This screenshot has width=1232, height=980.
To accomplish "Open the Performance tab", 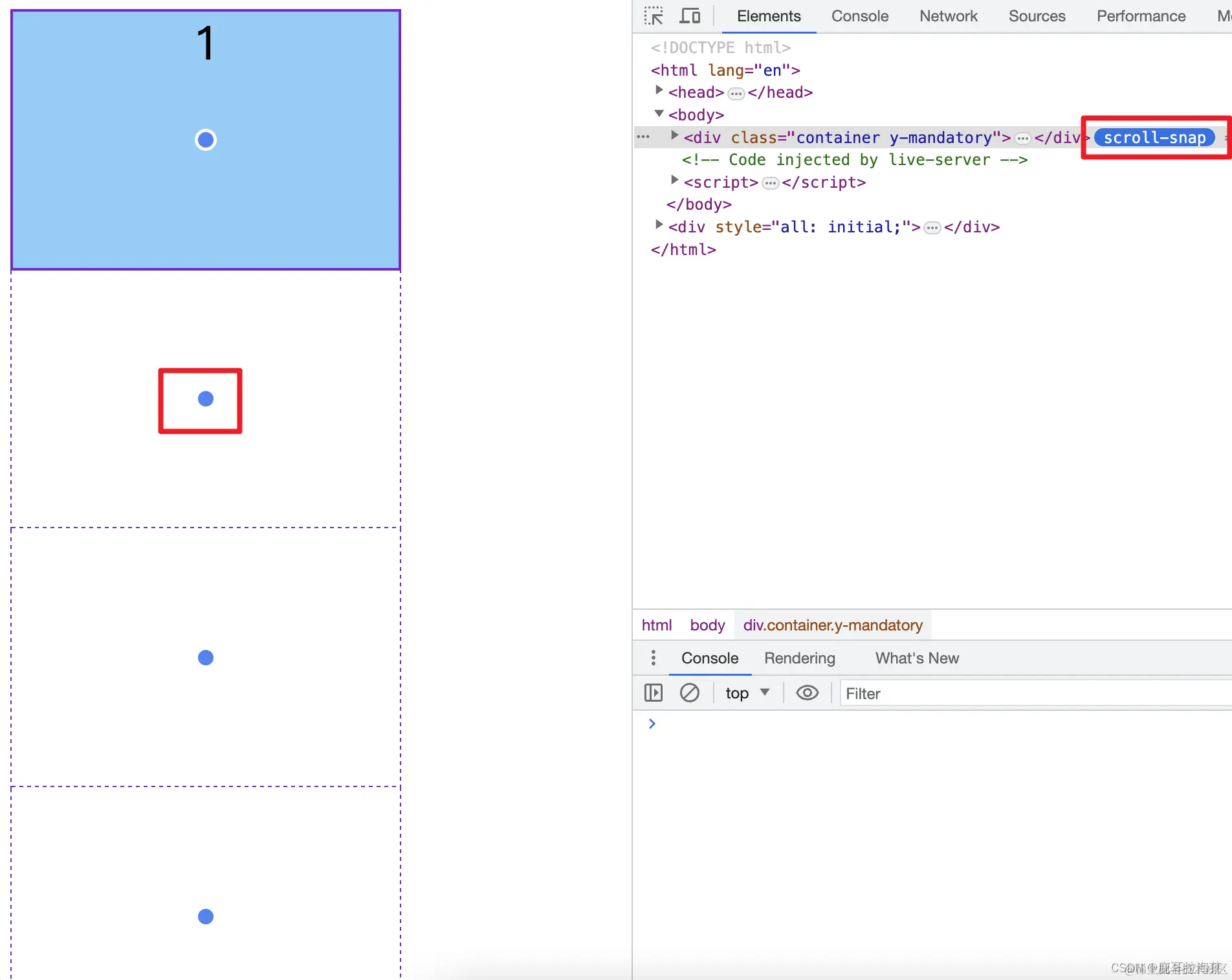I will coord(1141,16).
